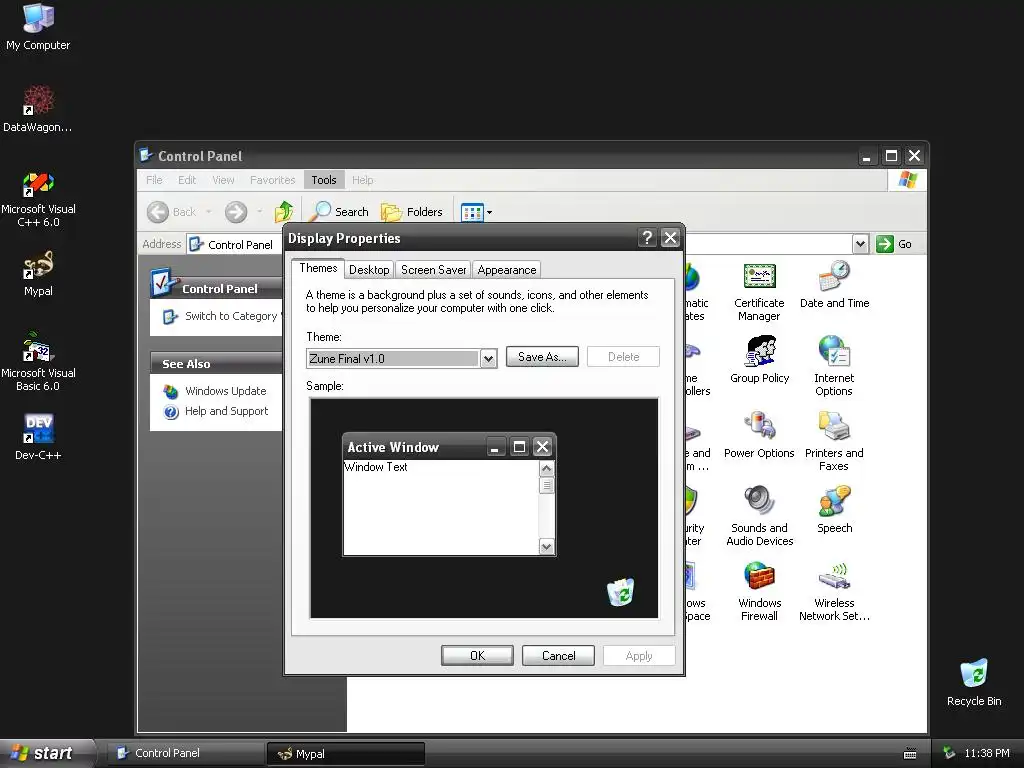Open Group Policy in Control Panel

[760, 360]
